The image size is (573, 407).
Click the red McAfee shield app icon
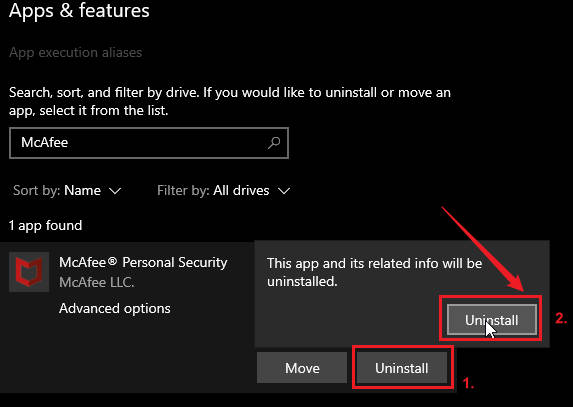(x=29, y=272)
